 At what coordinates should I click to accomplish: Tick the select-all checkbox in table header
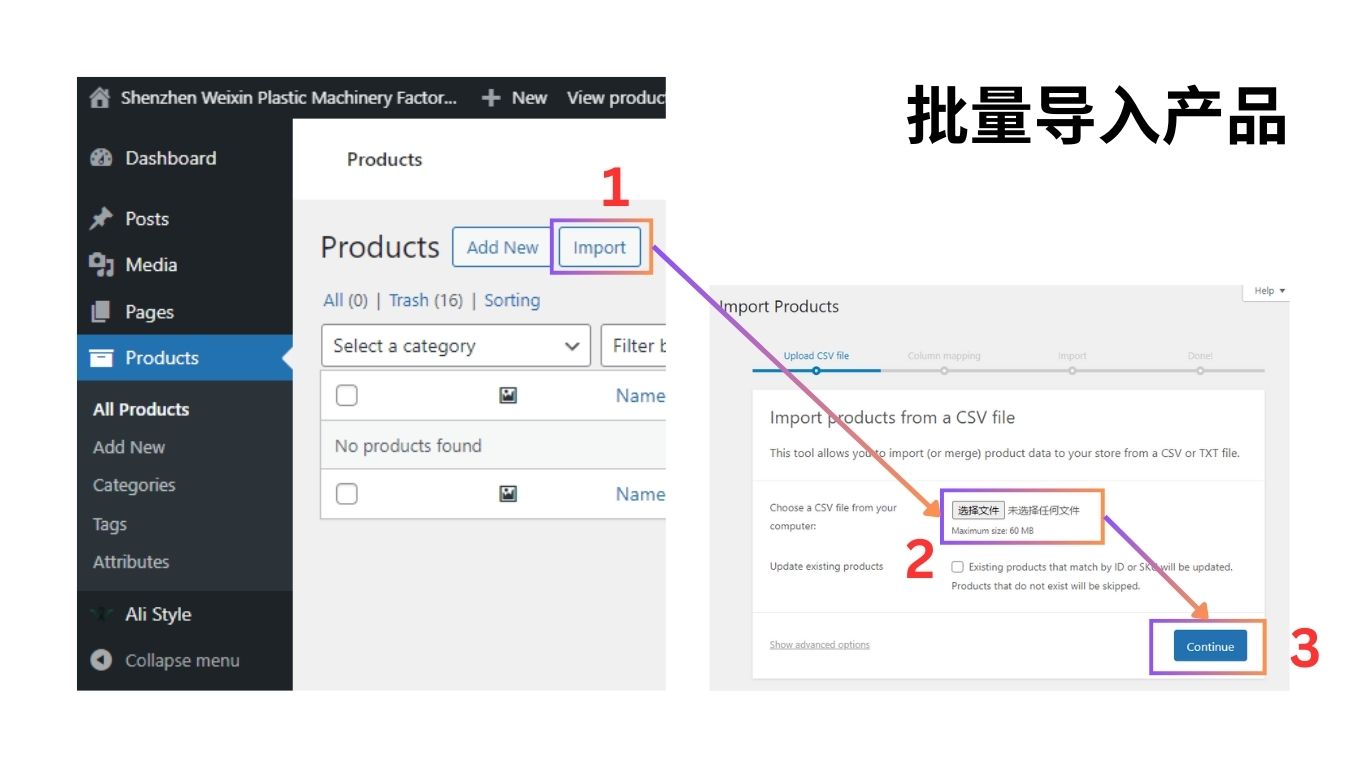point(347,396)
